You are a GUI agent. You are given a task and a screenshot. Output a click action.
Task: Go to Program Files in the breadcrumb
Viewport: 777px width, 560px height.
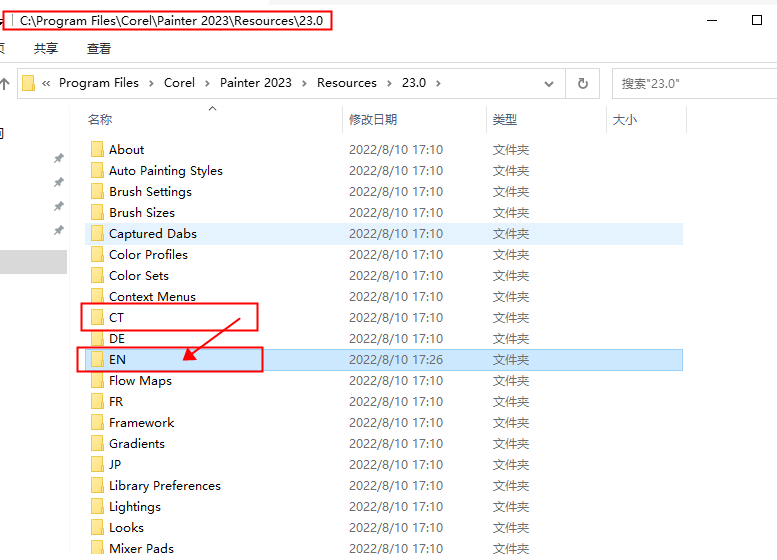pos(98,83)
